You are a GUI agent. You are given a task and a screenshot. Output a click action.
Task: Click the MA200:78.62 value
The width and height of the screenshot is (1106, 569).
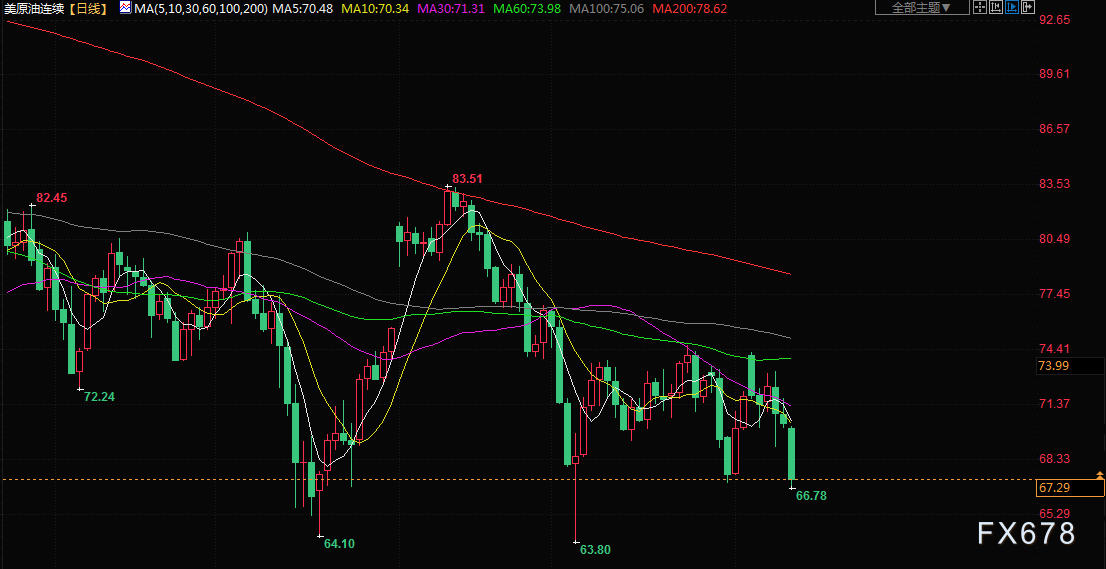point(690,8)
